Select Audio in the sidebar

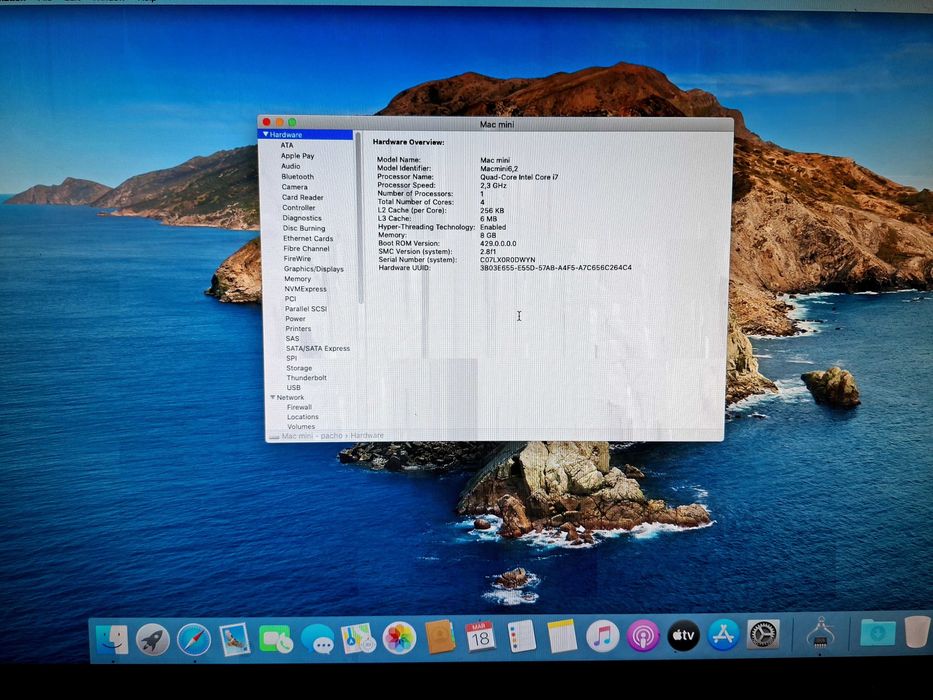pyautogui.click(x=290, y=166)
